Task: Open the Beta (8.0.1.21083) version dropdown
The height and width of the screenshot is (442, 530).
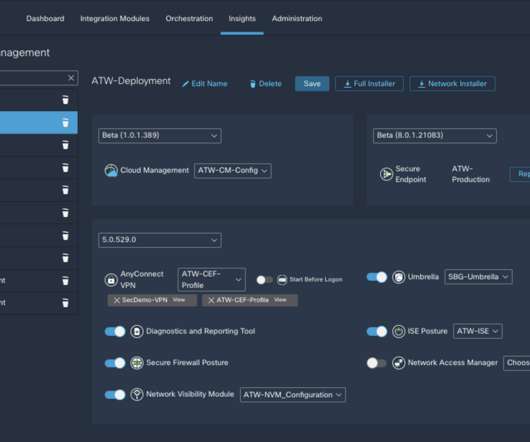Action: pos(435,136)
